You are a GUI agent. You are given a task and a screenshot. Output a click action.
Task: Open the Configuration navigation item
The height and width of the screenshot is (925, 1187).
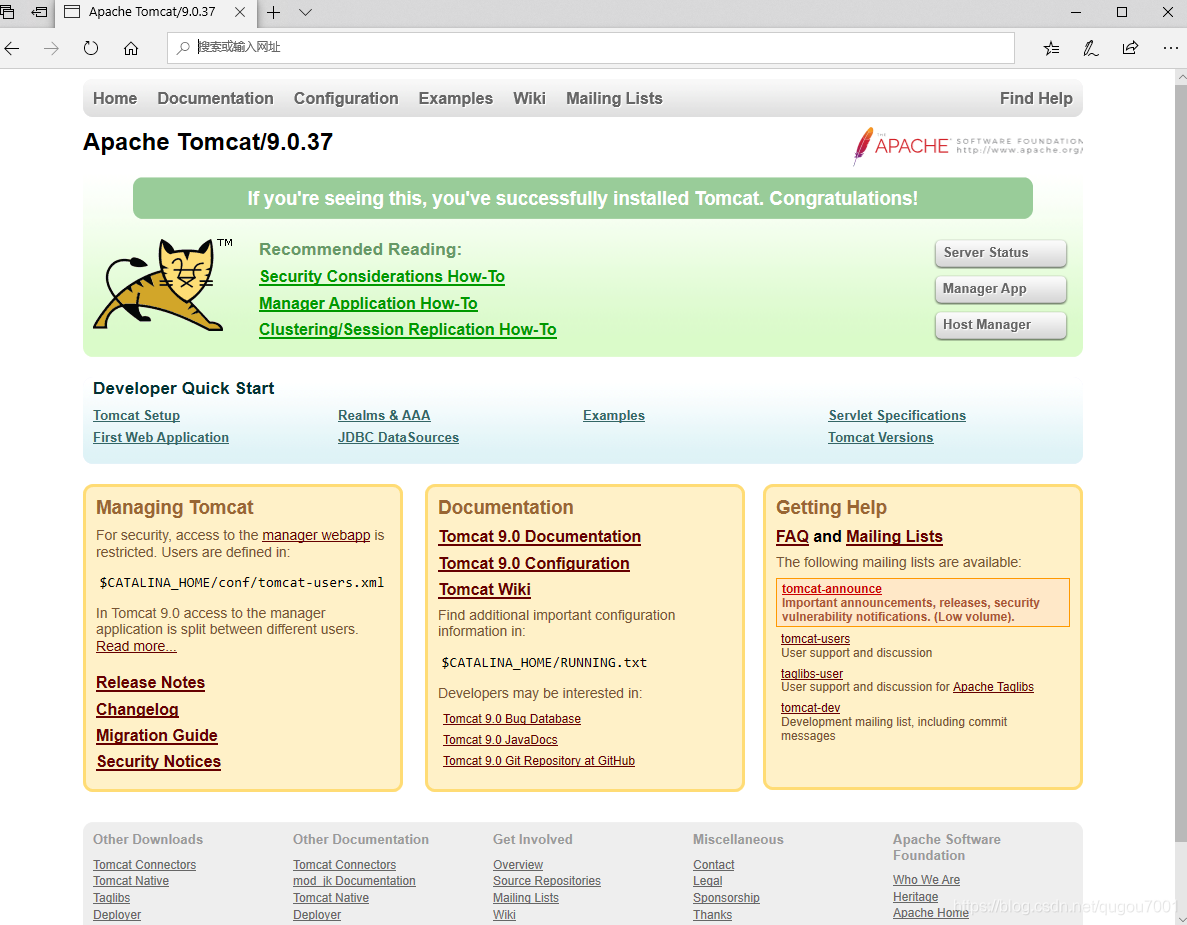pyautogui.click(x=346, y=98)
